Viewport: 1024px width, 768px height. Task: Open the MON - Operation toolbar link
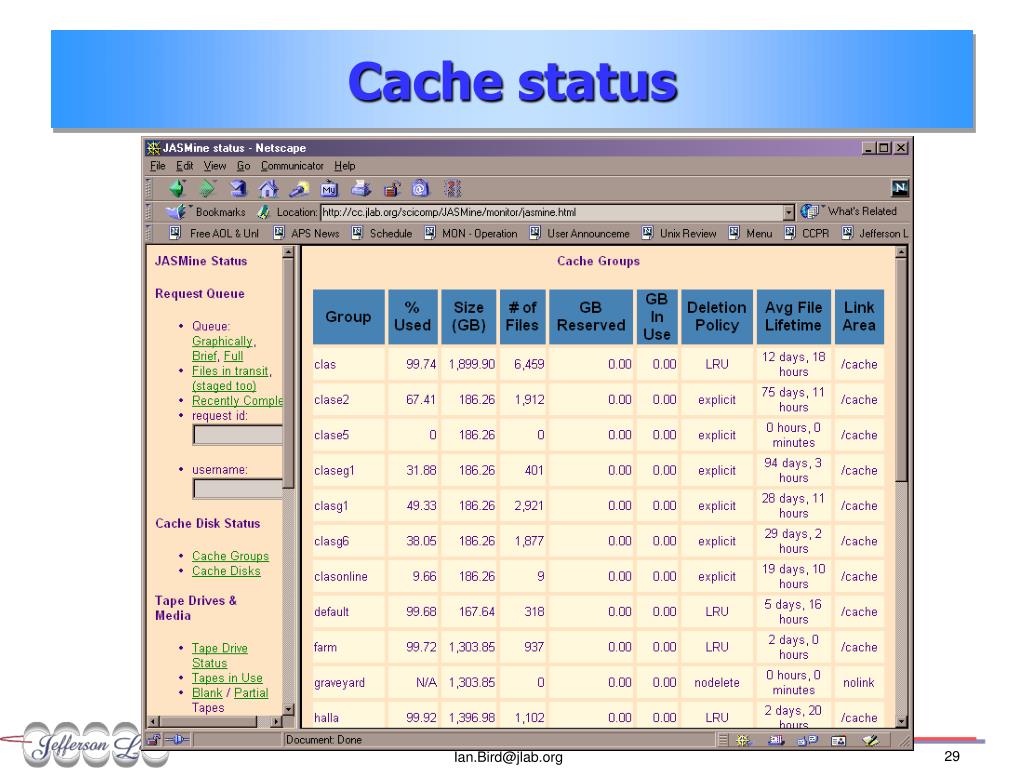point(479,233)
